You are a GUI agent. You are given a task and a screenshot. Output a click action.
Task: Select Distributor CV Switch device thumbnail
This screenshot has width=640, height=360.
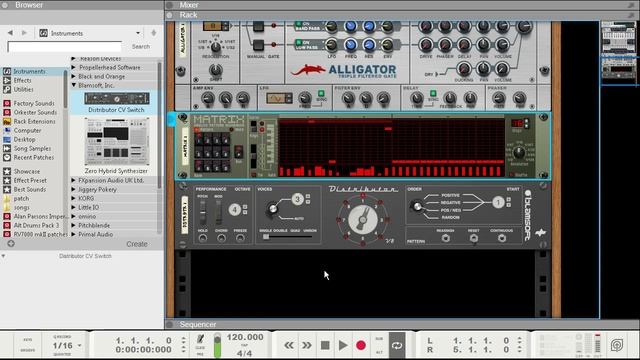117,98
